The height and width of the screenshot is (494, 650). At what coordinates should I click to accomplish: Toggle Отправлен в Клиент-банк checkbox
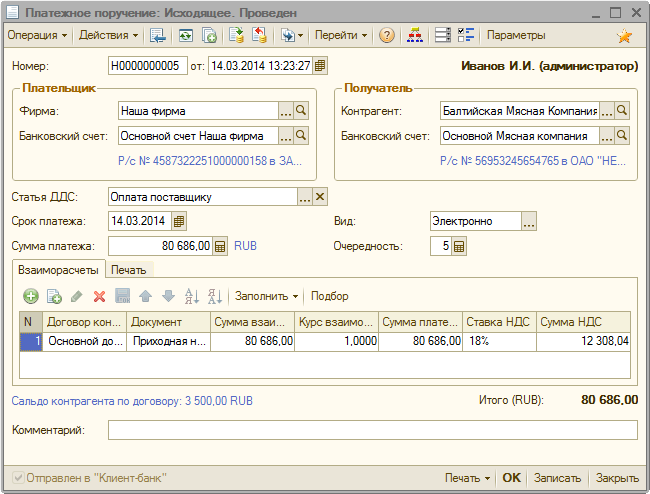click(x=19, y=478)
